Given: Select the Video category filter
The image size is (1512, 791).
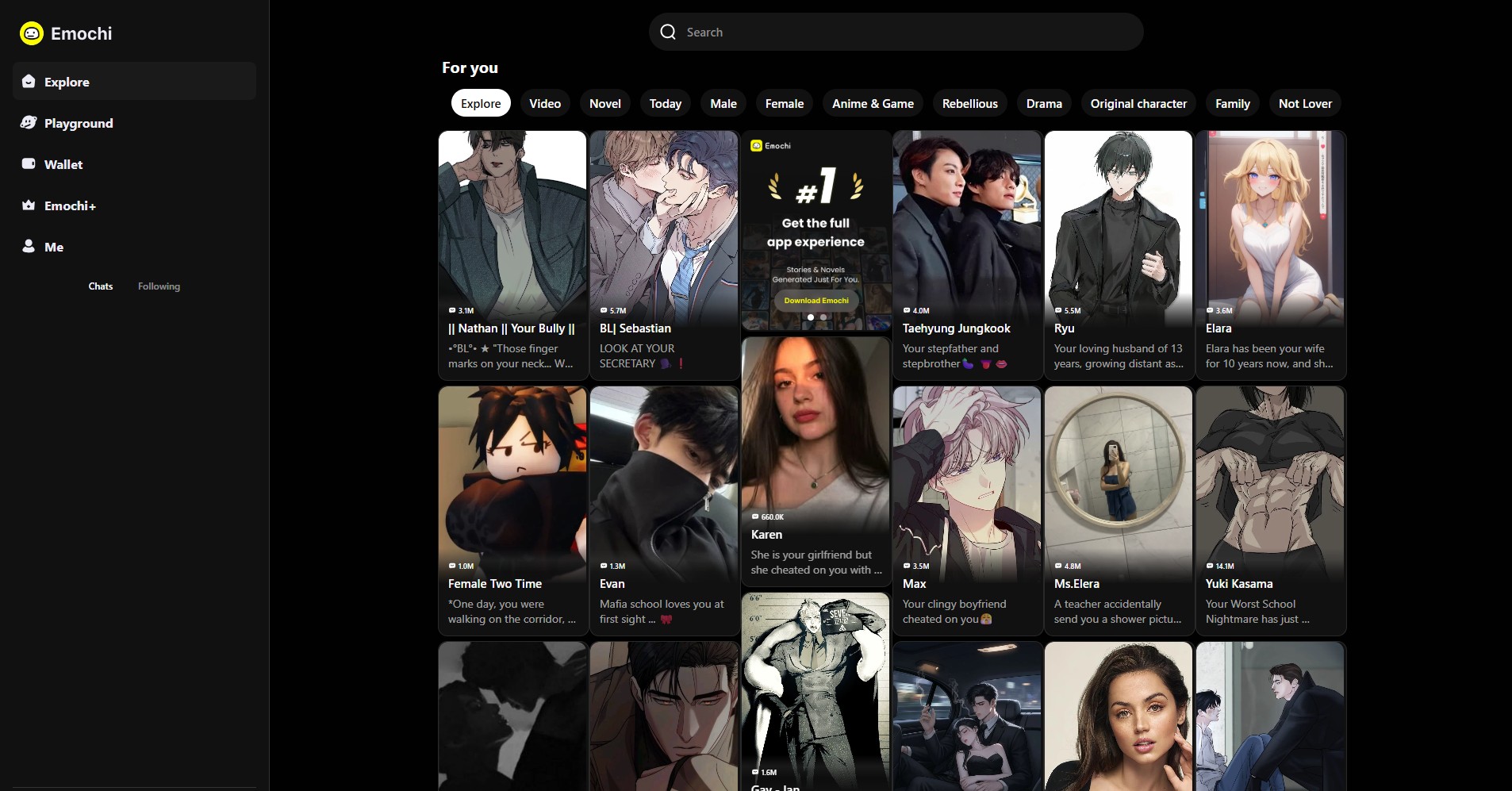Looking at the screenshot, I should (x=545, y=104).
